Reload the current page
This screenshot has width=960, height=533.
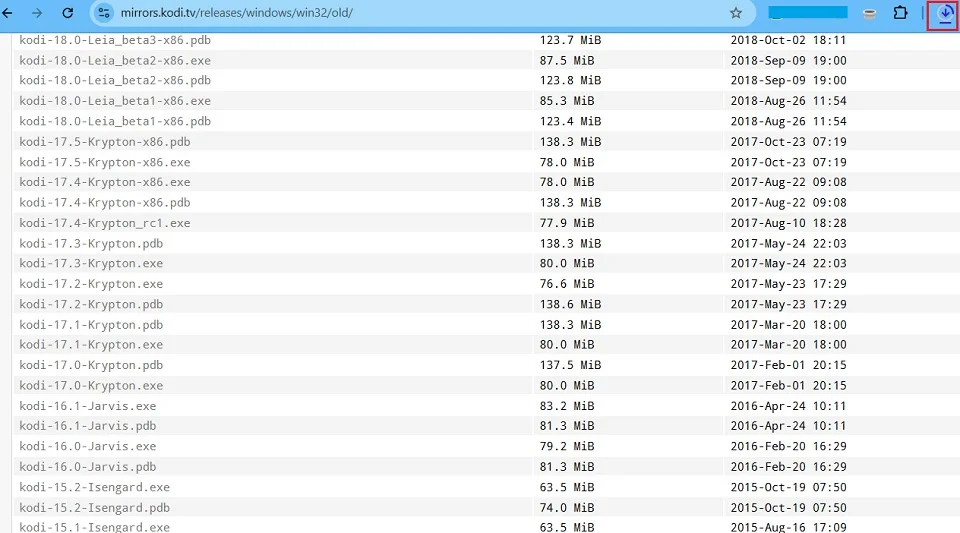pyautogui.click(x=68, y=13)
